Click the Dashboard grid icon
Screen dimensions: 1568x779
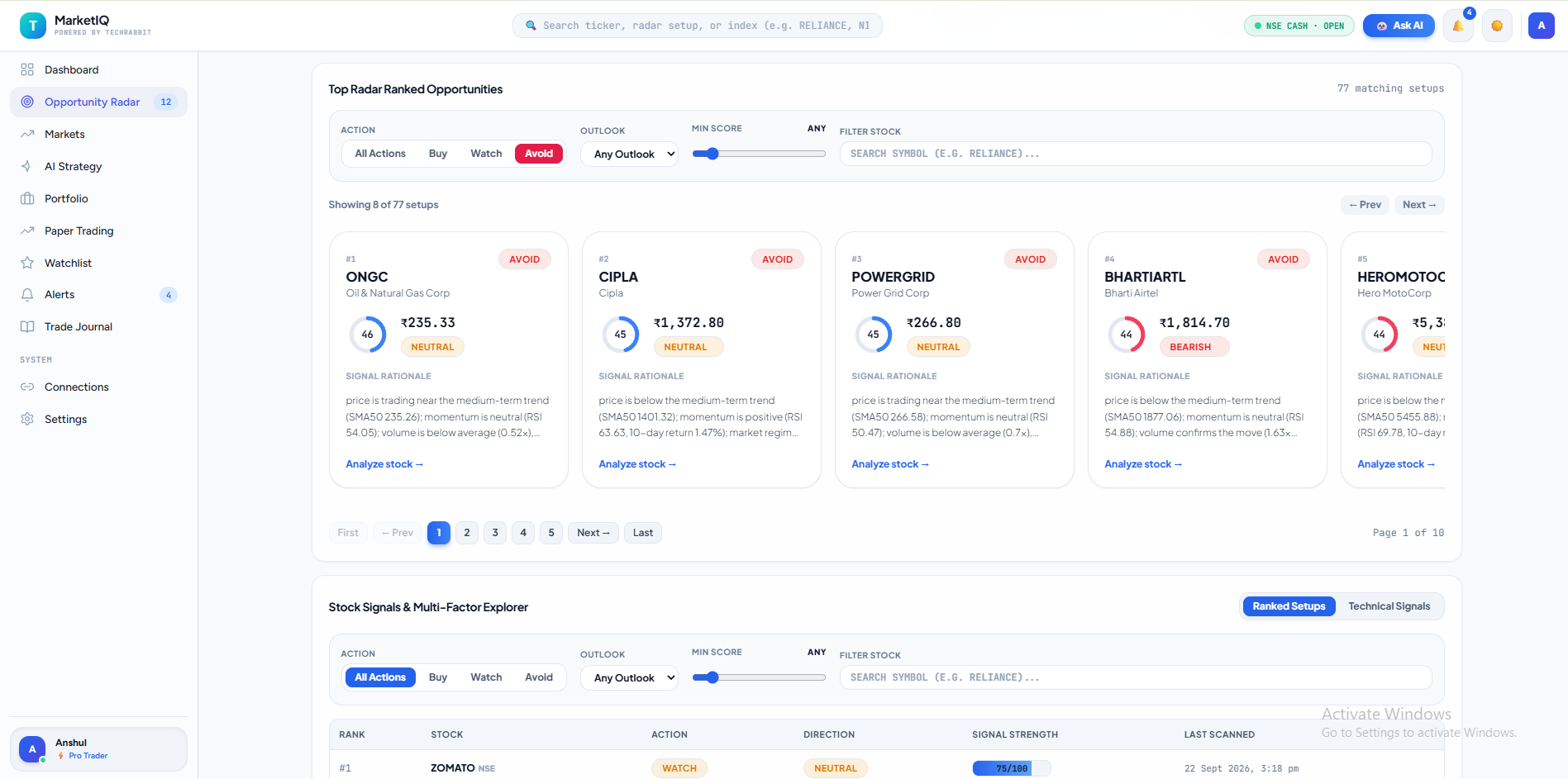pos(27,69)
